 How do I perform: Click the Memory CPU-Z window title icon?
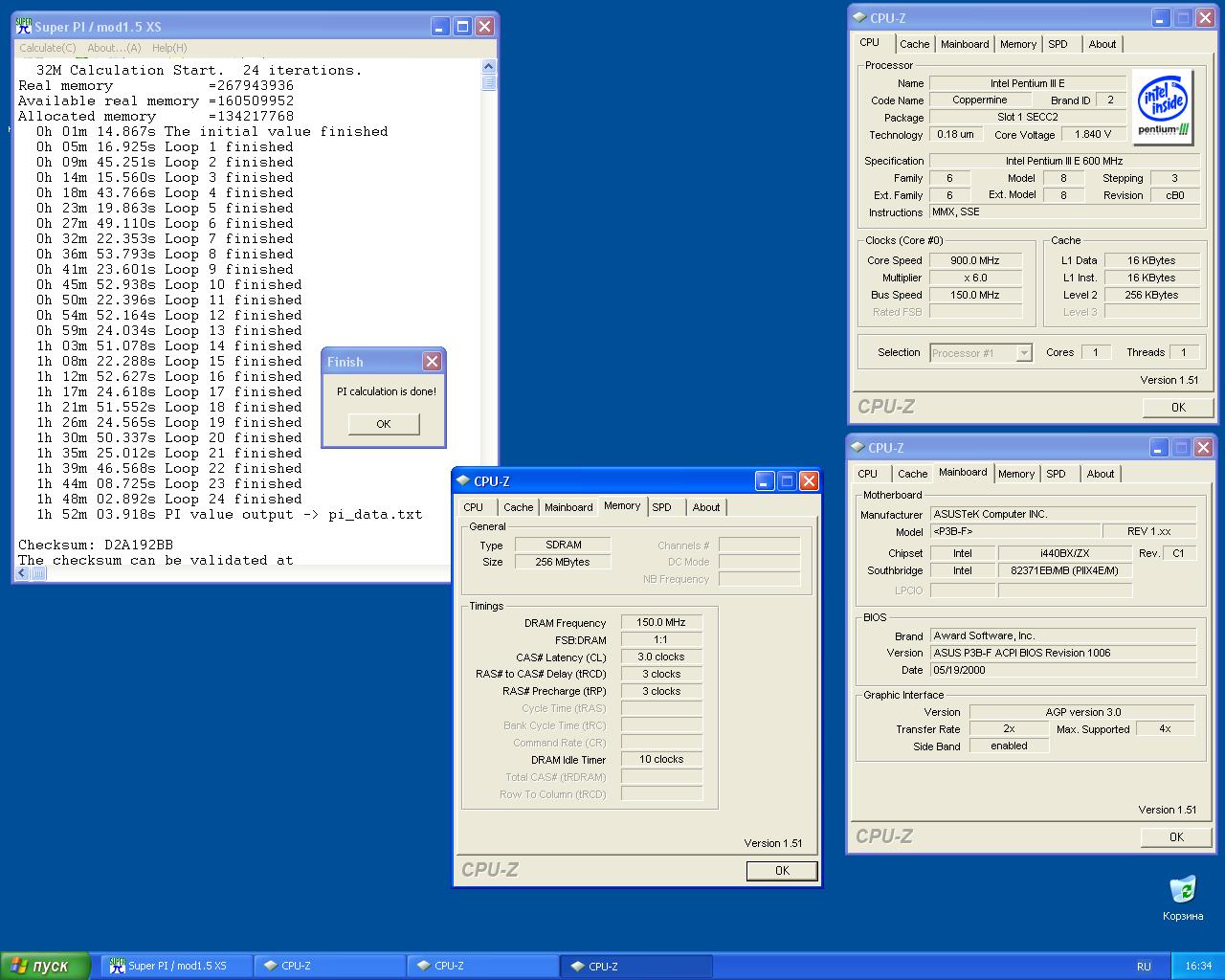pos(463,481)
